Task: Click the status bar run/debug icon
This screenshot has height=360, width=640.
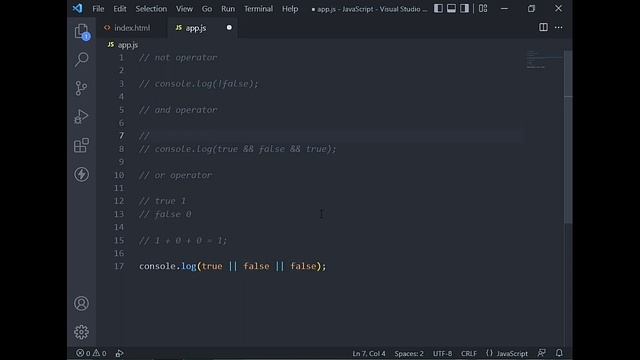Action: point(119,353)
